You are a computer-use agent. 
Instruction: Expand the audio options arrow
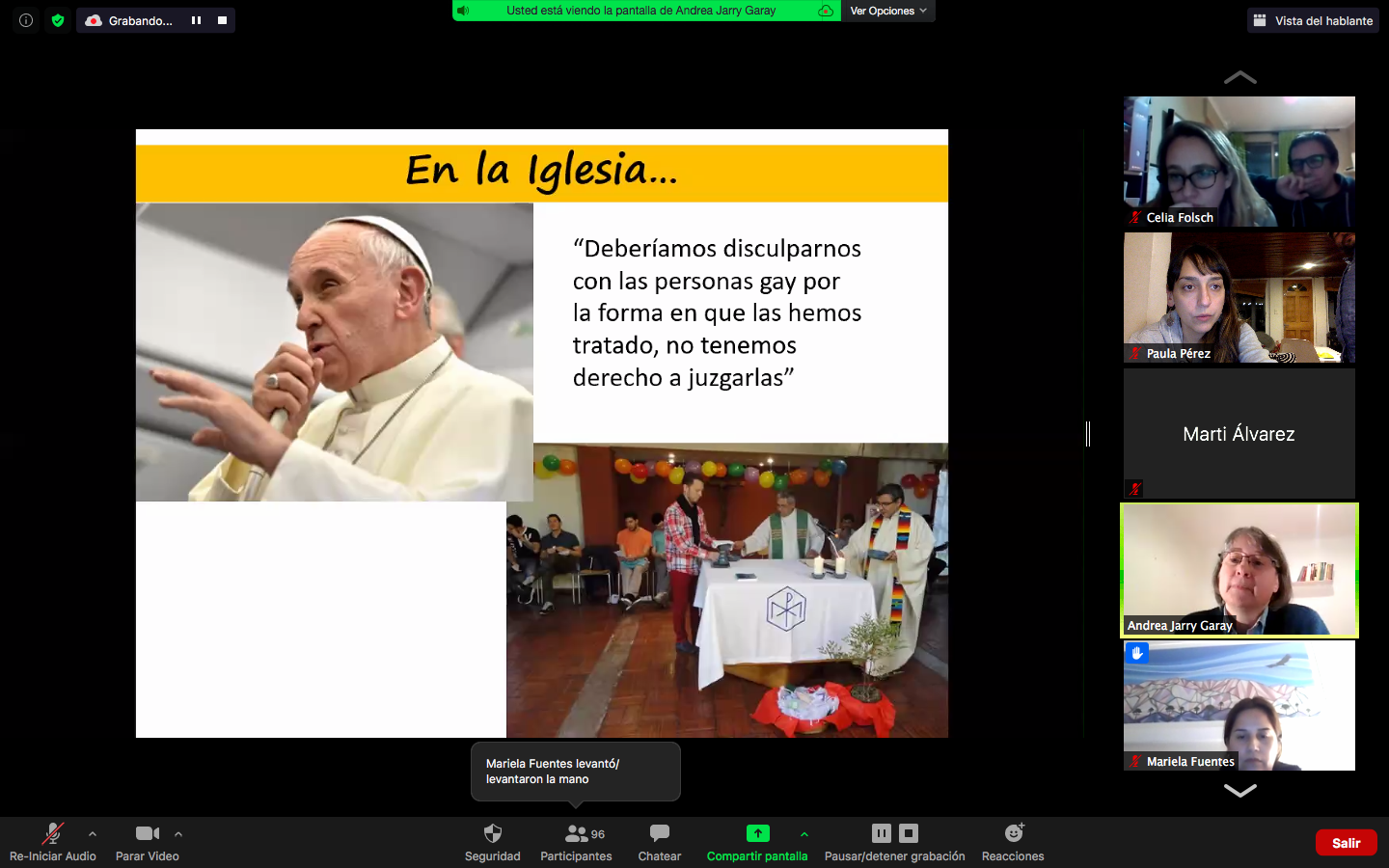coord(93,834)
